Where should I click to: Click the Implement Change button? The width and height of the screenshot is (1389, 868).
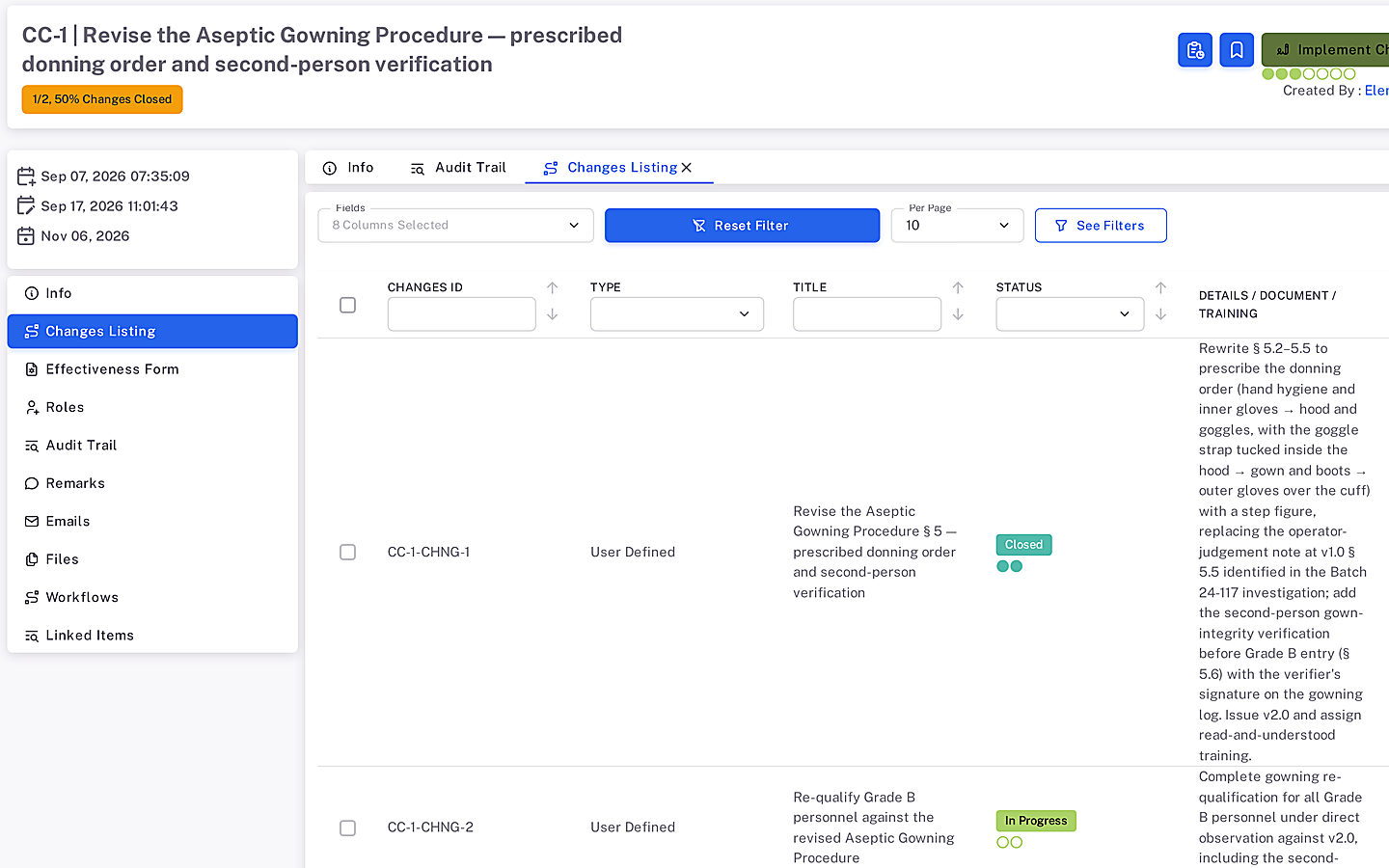(x=1325, y=49)
